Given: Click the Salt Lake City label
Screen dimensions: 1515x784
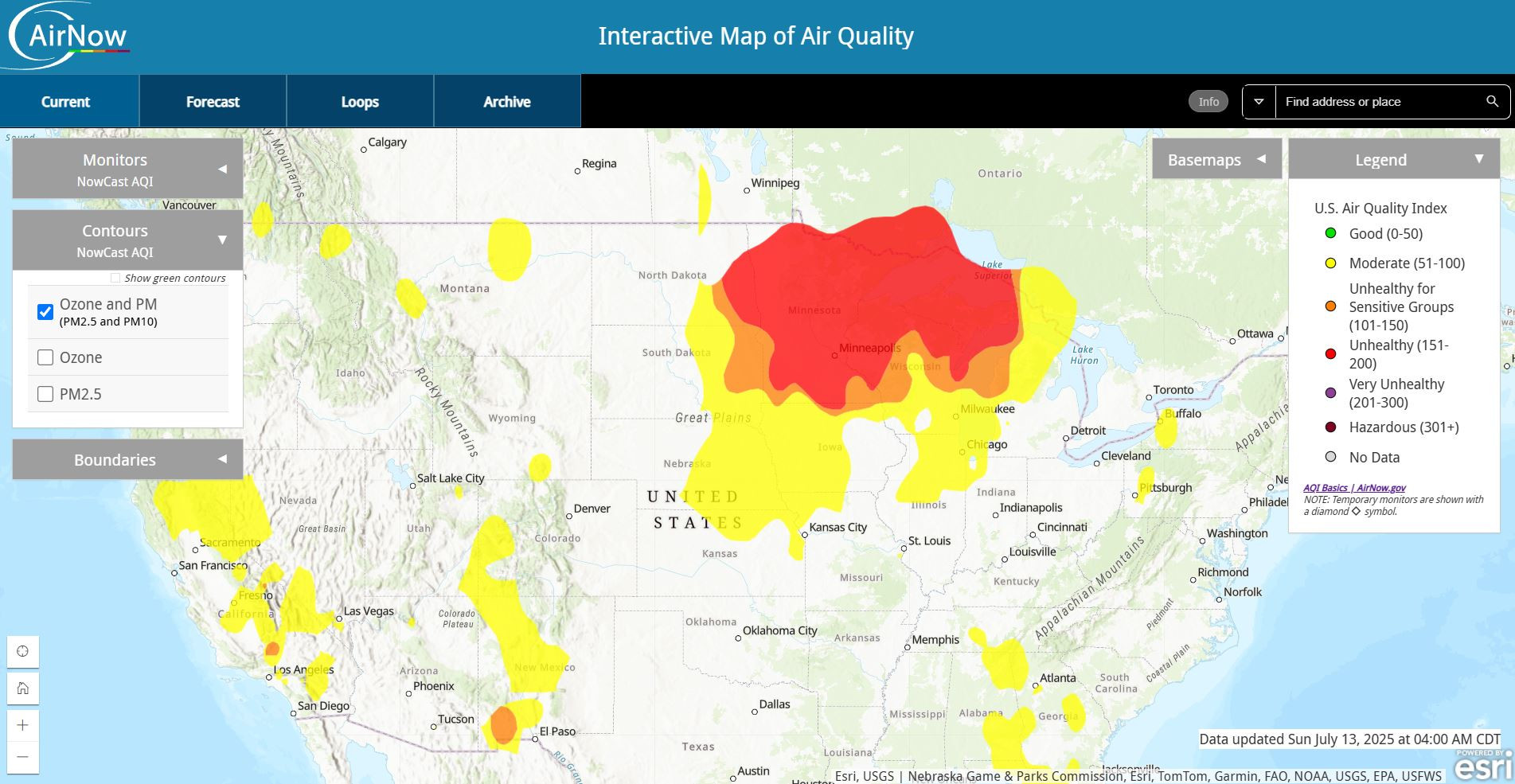Looking at the screenshot, I should (x=451, y=478).
